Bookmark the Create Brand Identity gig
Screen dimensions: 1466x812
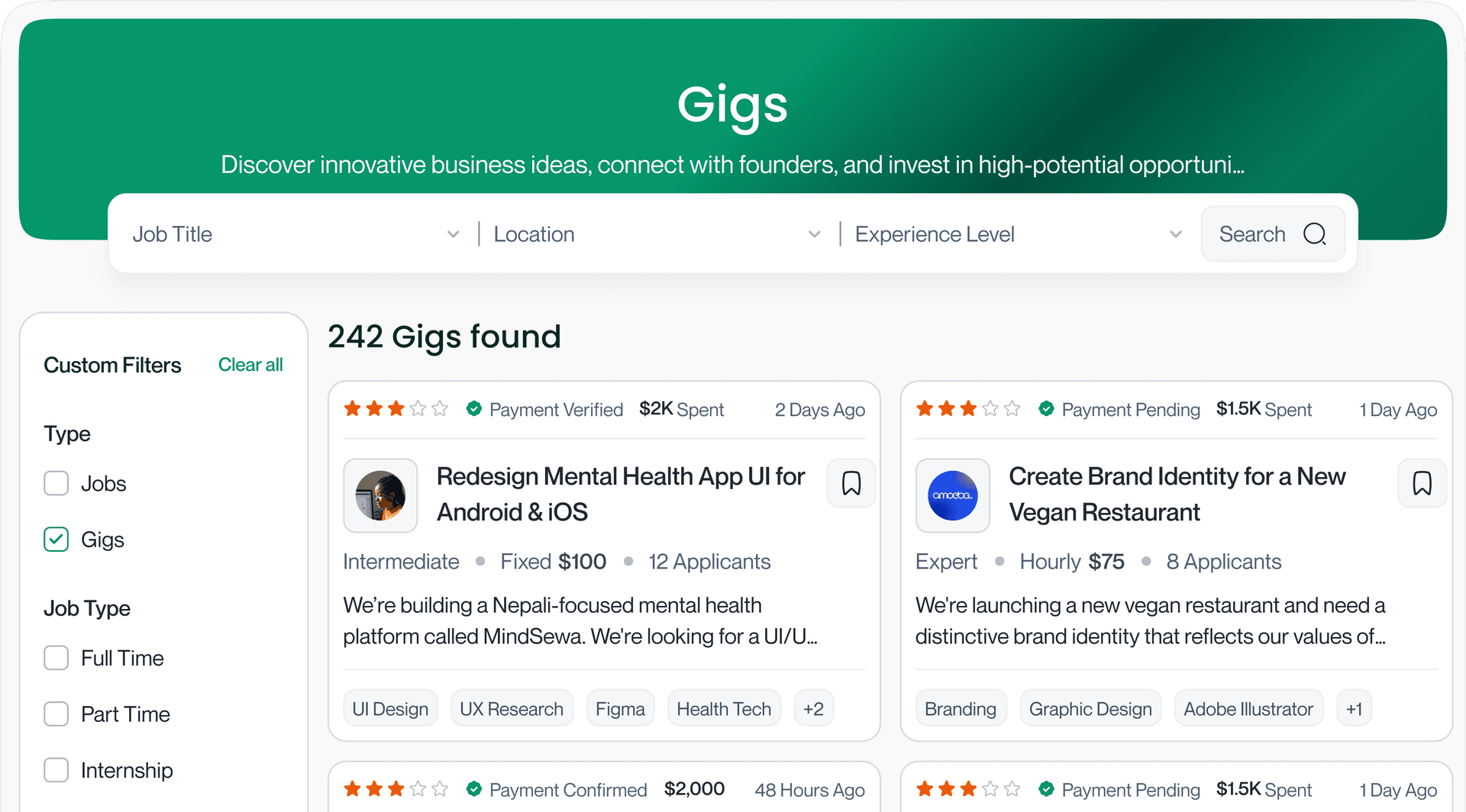click(x=1422, y=484)
